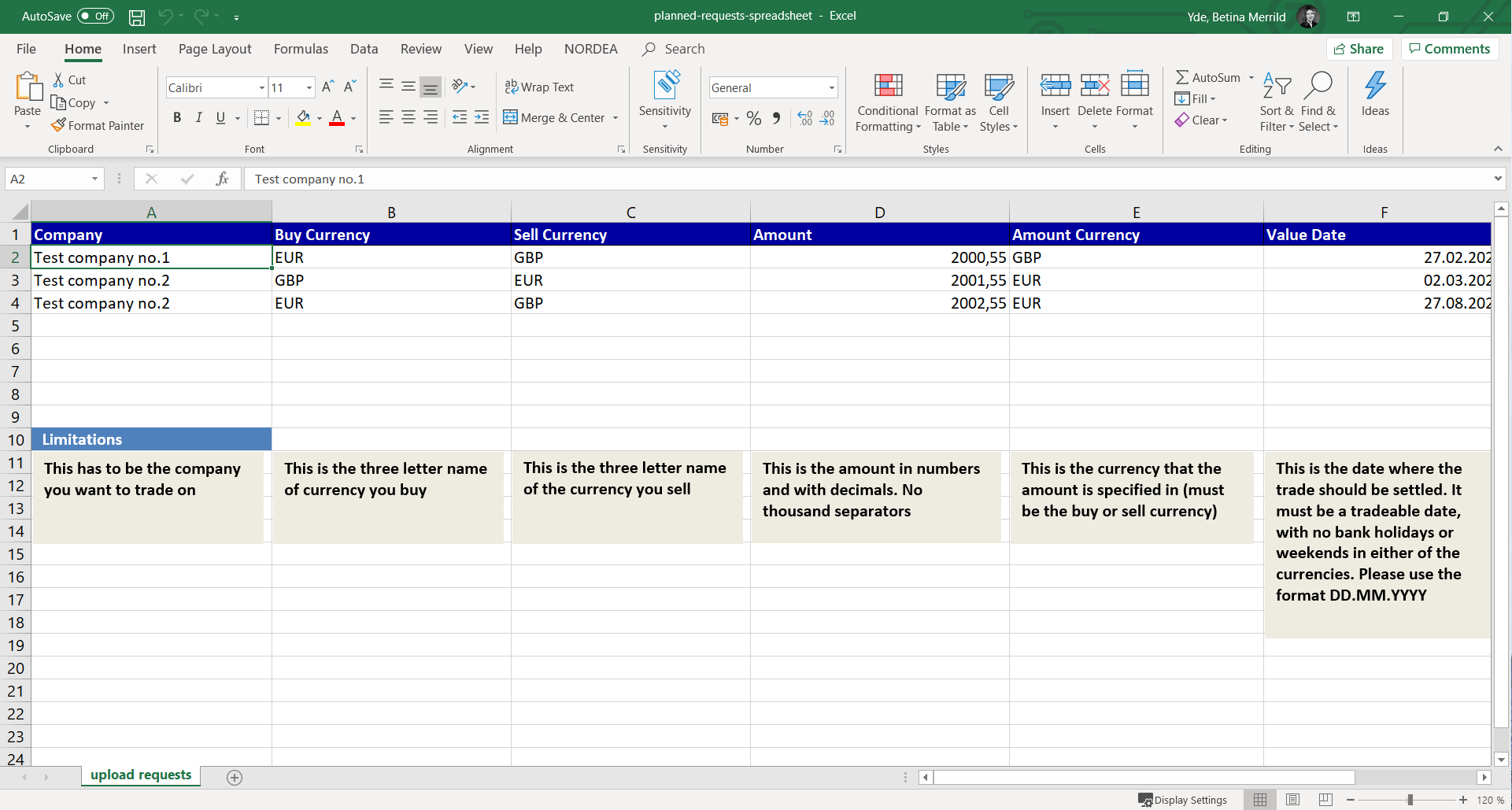This screenshot has width=1512, height=810.
Task: Toggle Wrap Text
Action: (539, 87)
